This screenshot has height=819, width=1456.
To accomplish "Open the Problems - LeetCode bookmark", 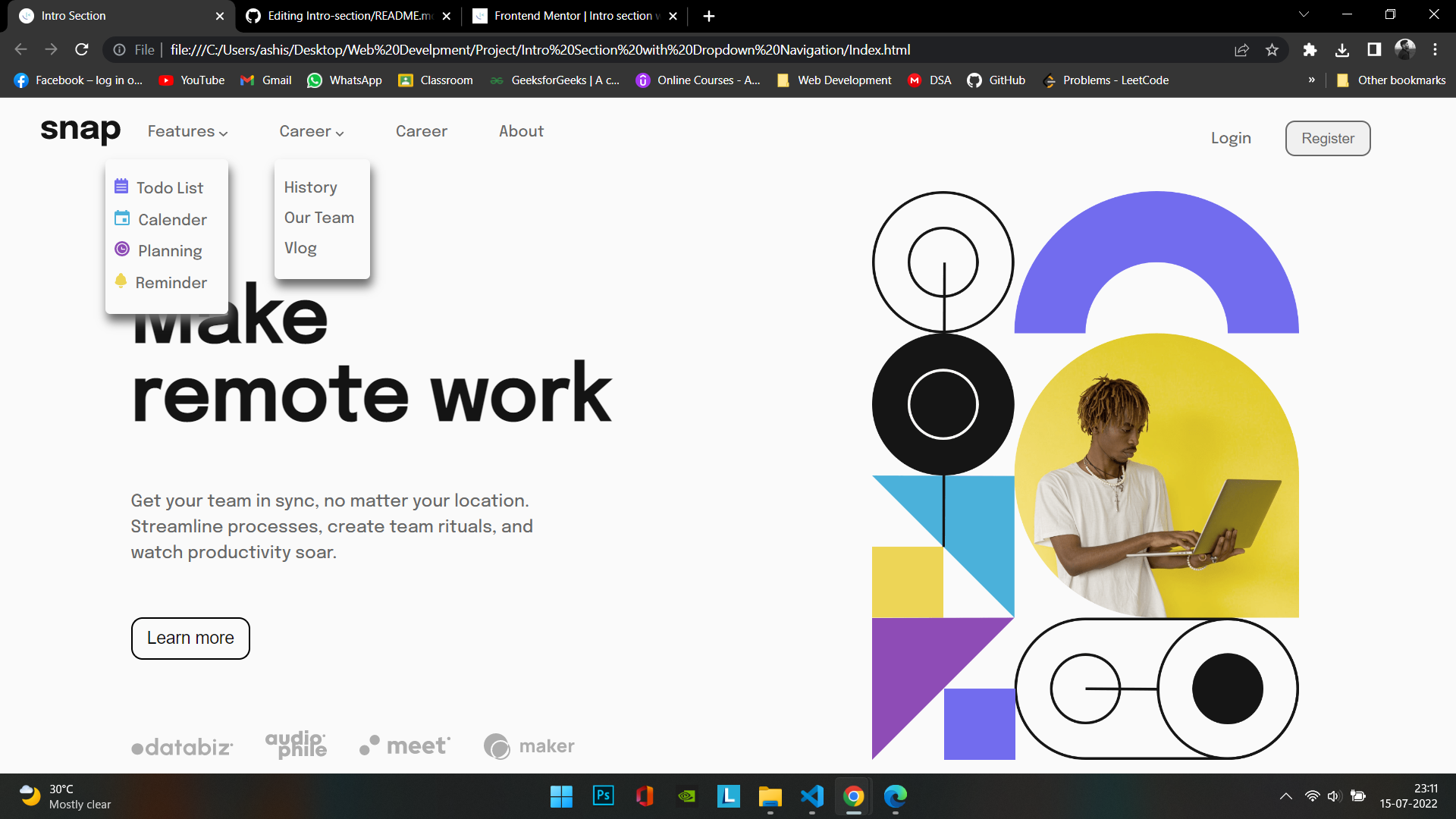I will point(1106,80).
